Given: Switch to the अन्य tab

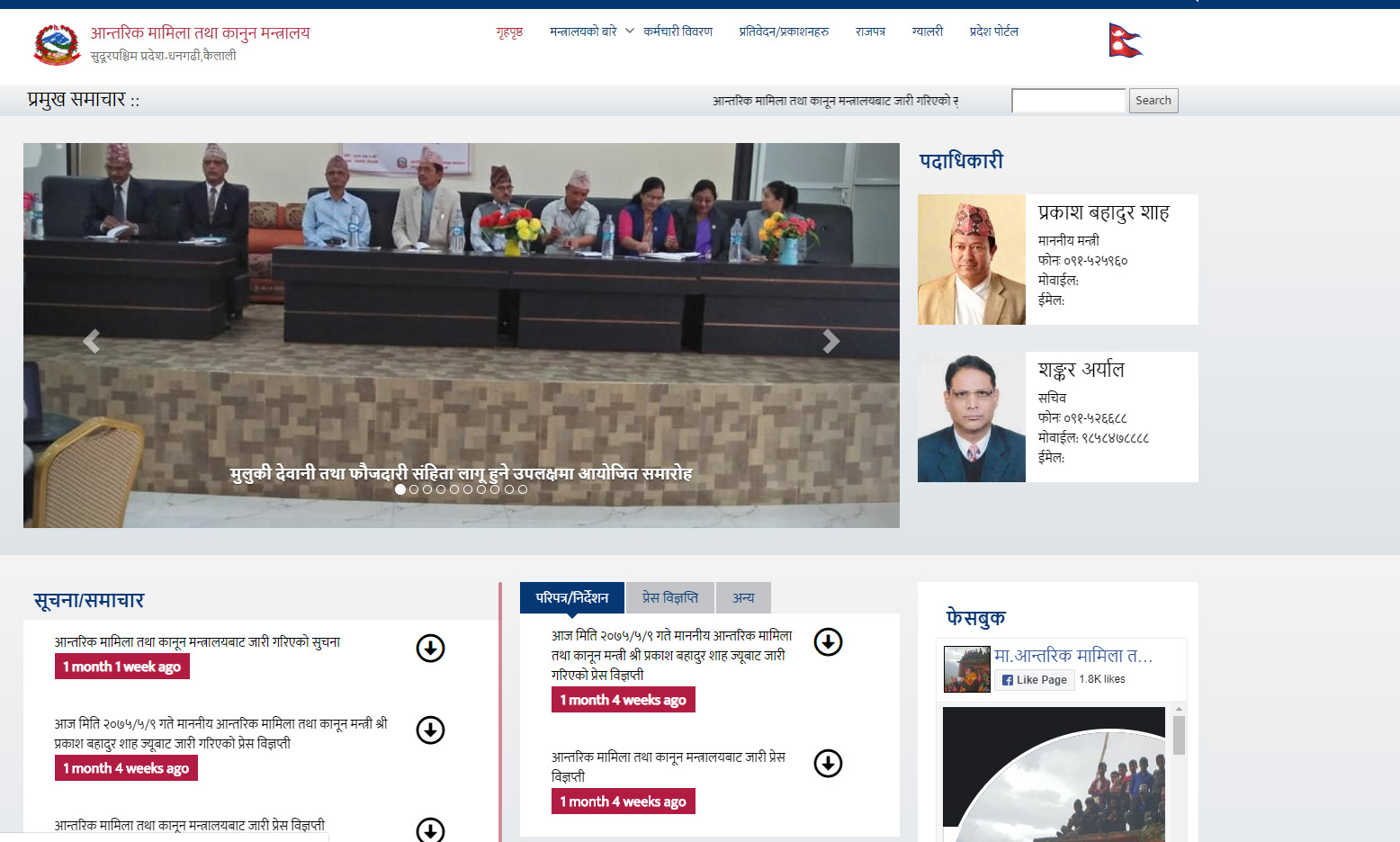Looking at the screenshot, I should coord(743,597).
